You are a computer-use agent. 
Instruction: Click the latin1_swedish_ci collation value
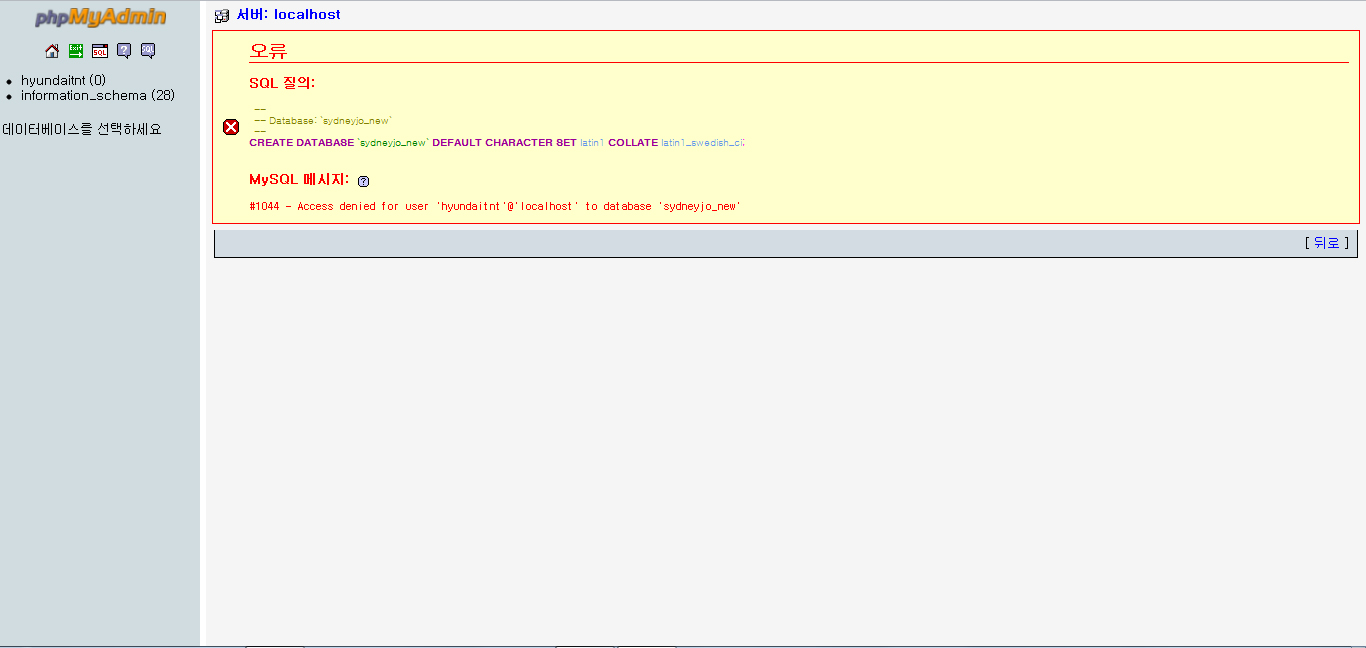pyautogui.click(x=702, y=143)
